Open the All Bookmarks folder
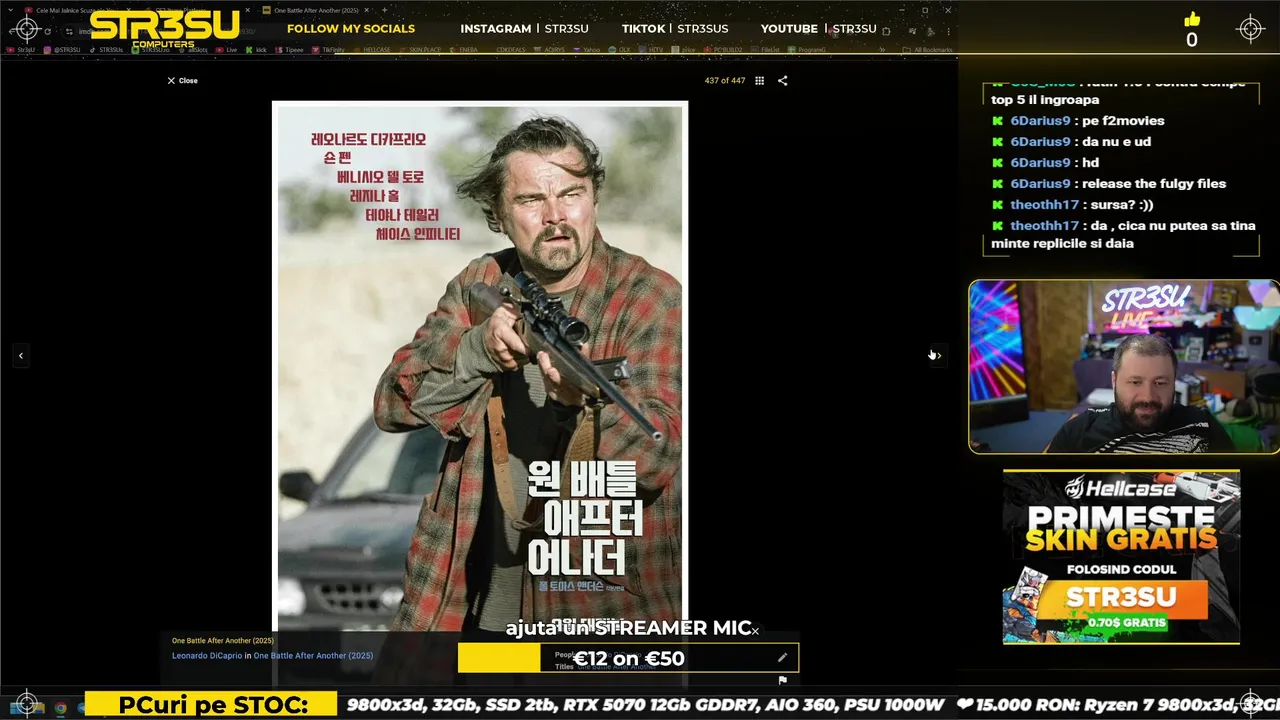This screenshot has width=1280, height=720. coord(928,50)
